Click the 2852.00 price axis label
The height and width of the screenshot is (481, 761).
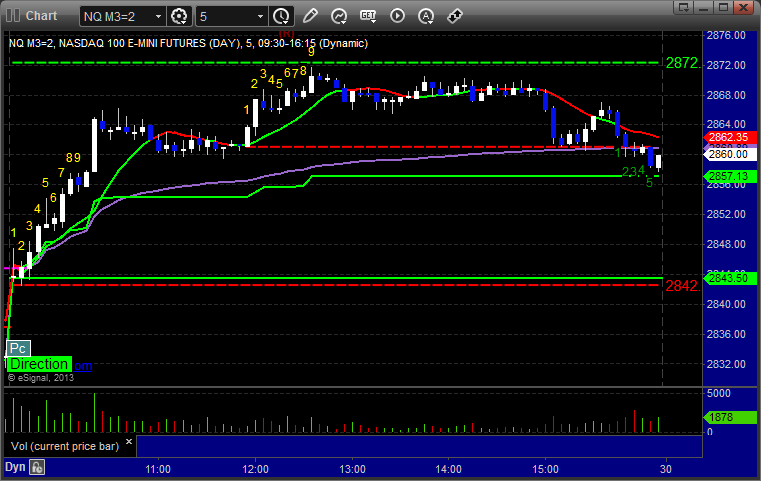(x=726, y=214)
